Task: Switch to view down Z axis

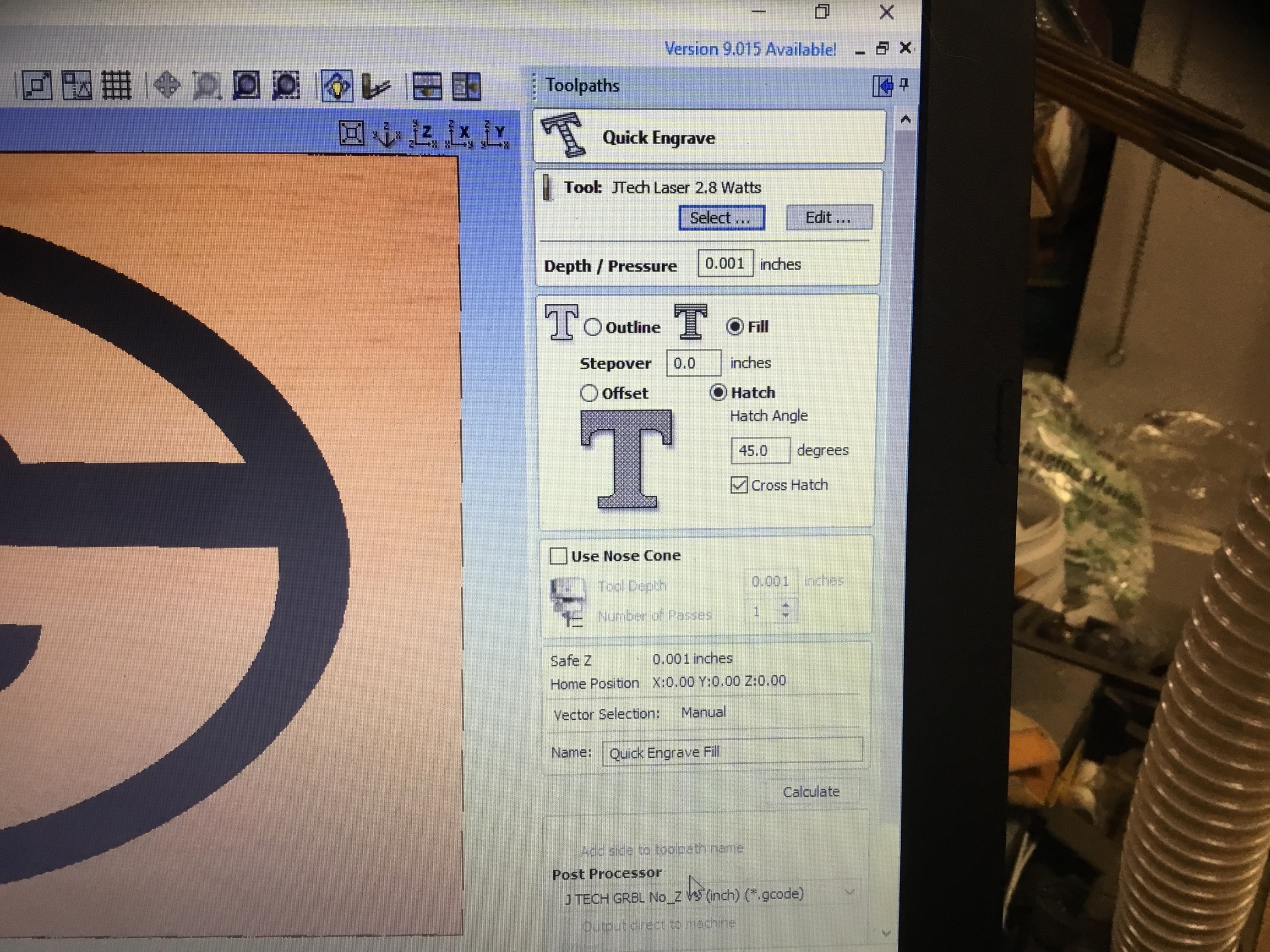Action: click(x=424, y=135)
